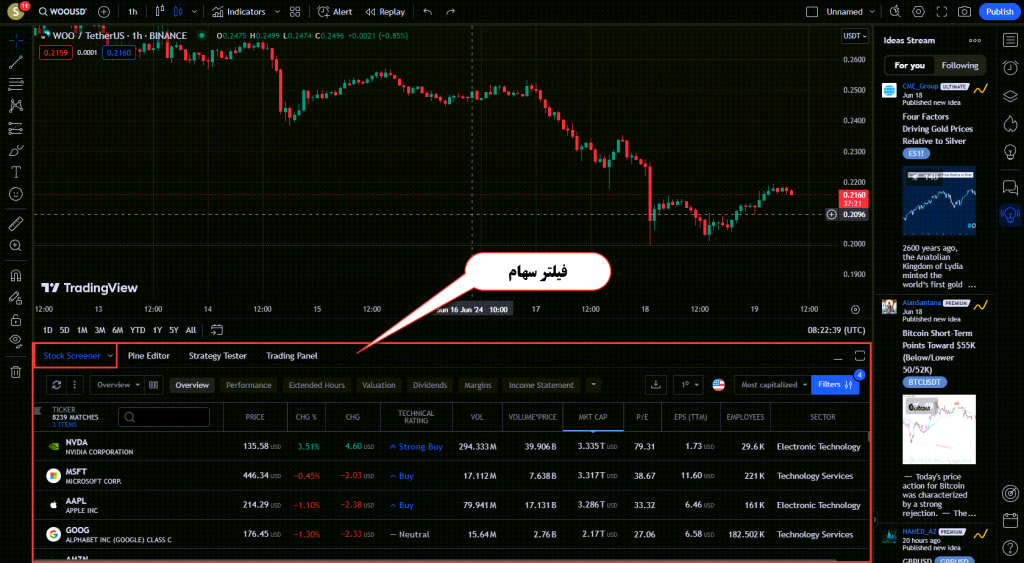Image resolution: width=1024 pixels, height=563 pixels.
Task: Open the NVDA Nvidia Corporation row
Action: pyautogui.click(x=451, y=447)
